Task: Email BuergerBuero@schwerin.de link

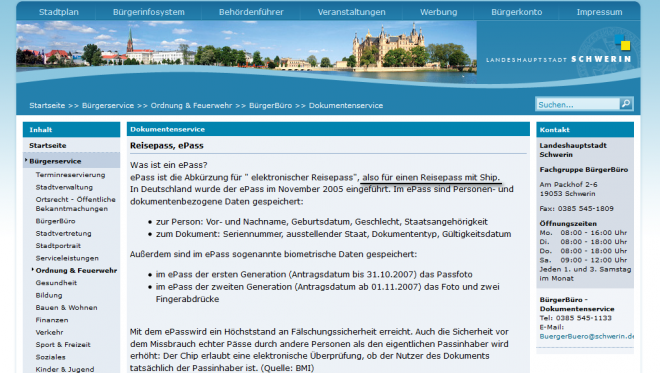Action: tap(587, 336)
